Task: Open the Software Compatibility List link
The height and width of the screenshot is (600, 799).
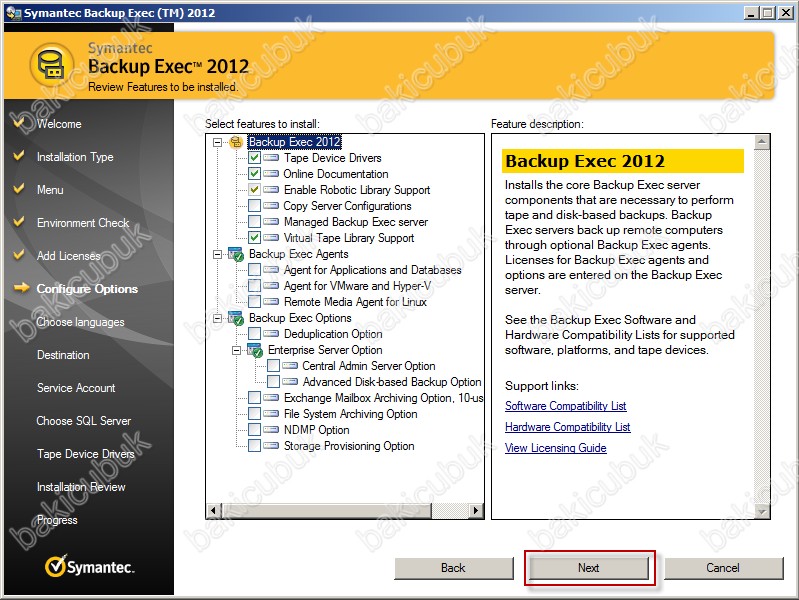Action: [566, 406]
